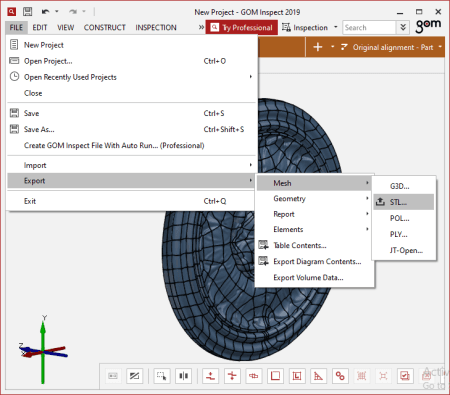This screenshot has width=450, height=395.
Task: Click the faded red grid icon
Action: 362,376
